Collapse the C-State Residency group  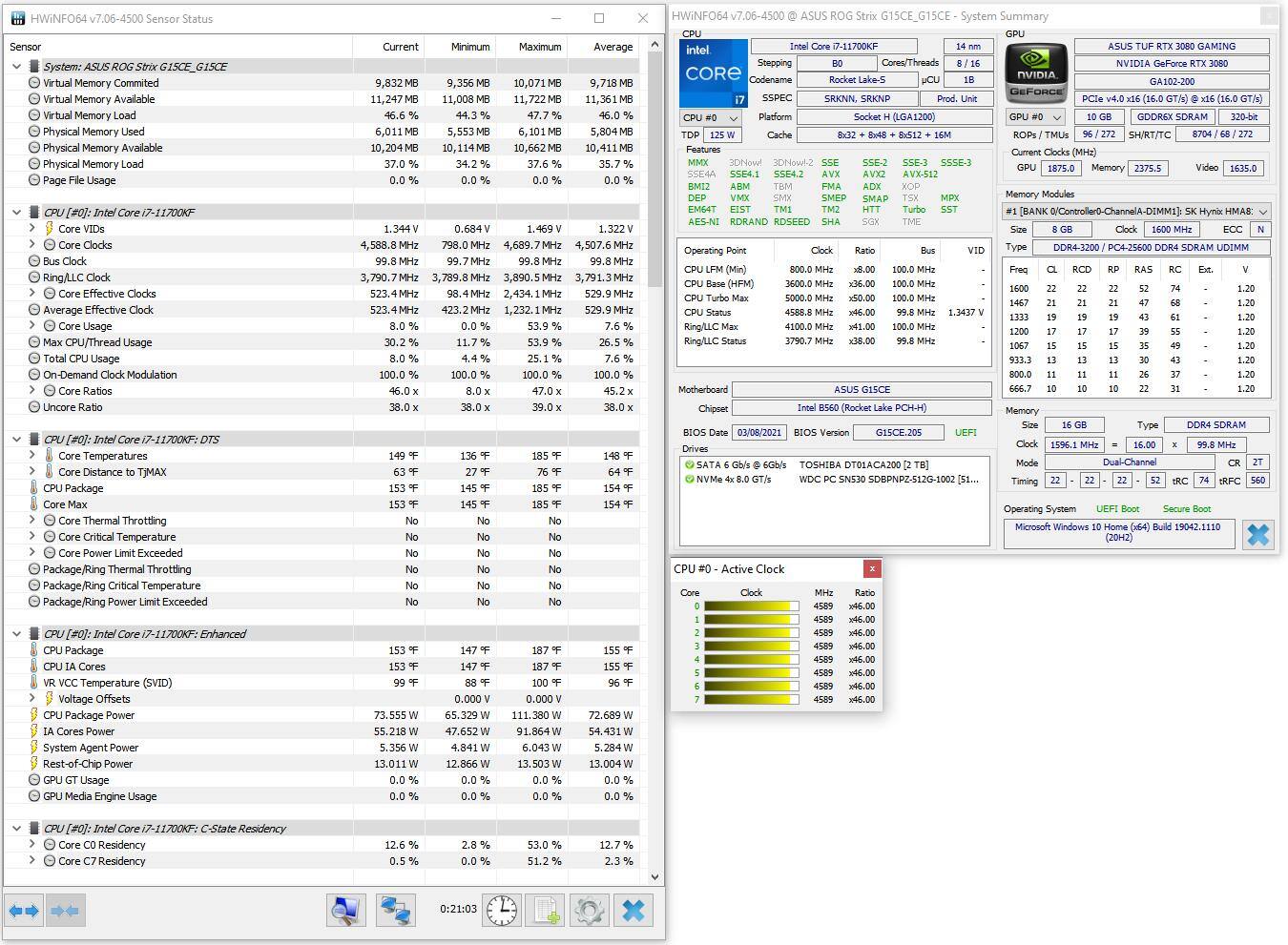(x=16, y=829)
